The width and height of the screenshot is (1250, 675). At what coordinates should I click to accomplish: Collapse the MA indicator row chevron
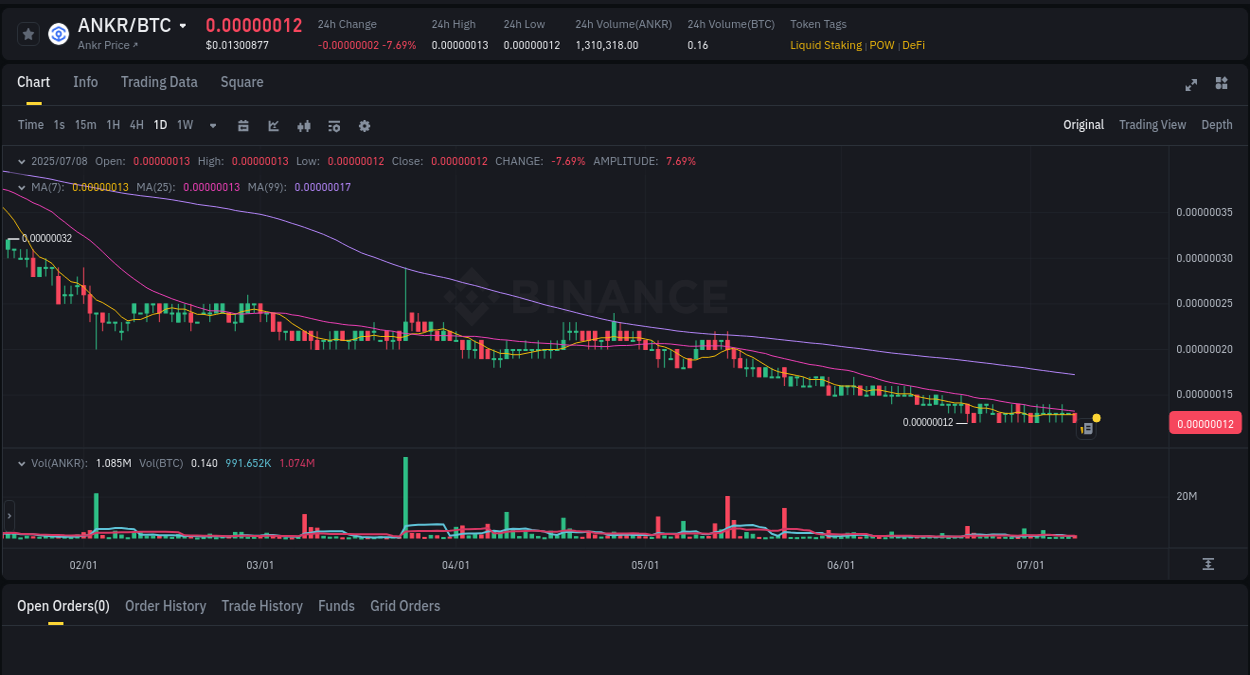pos(20,187)
